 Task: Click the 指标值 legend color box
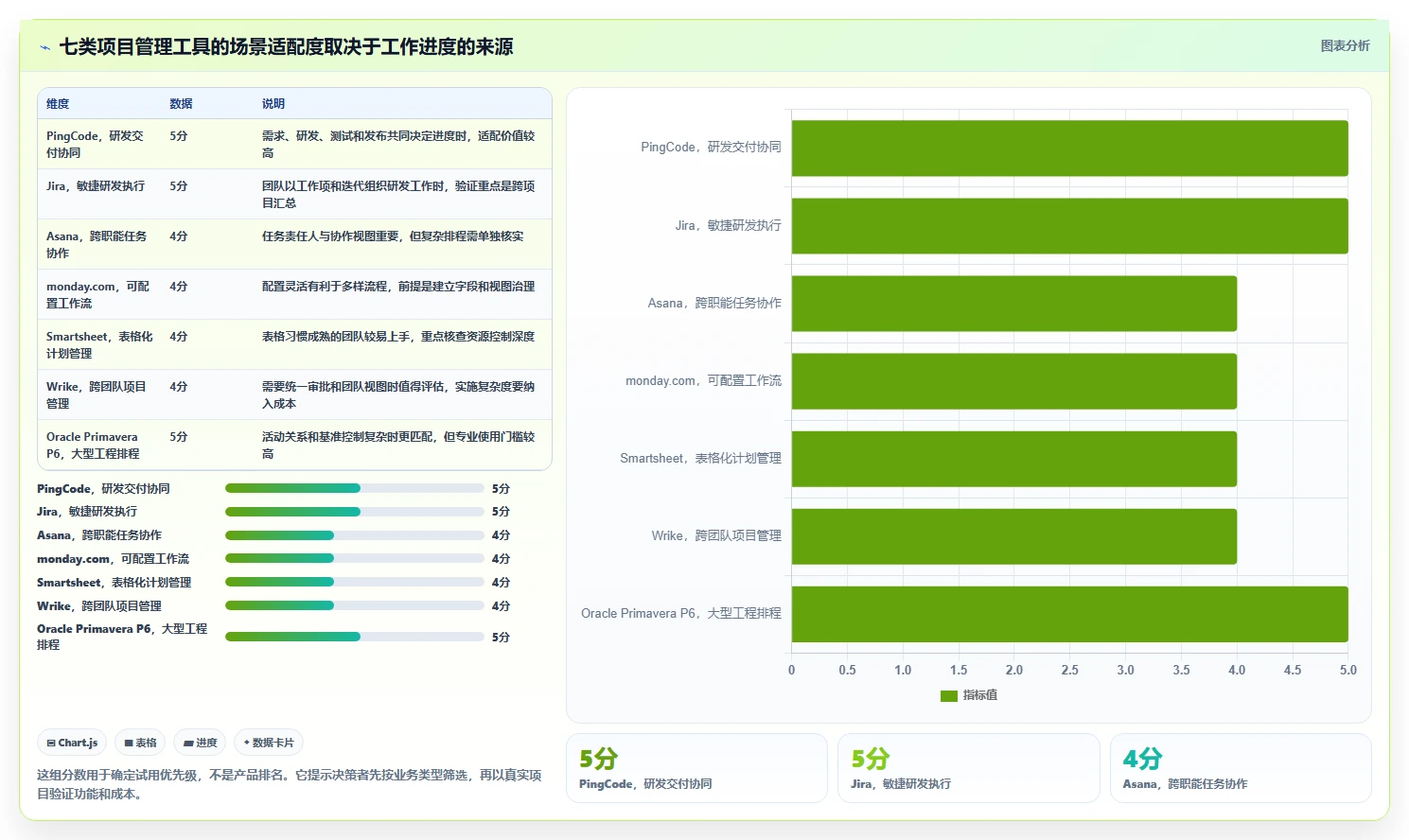click(949, 695)
